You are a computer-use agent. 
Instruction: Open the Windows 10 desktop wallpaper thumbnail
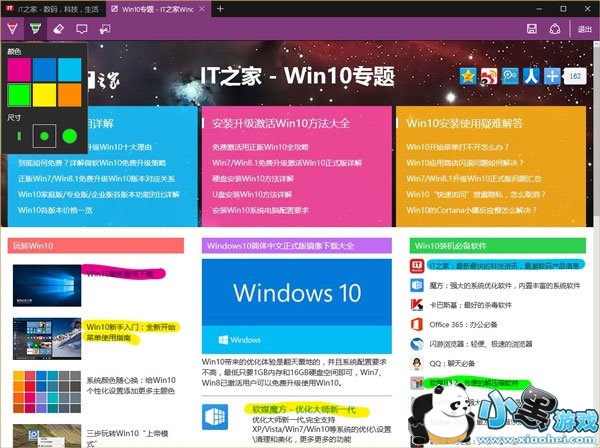pos(47,285)
